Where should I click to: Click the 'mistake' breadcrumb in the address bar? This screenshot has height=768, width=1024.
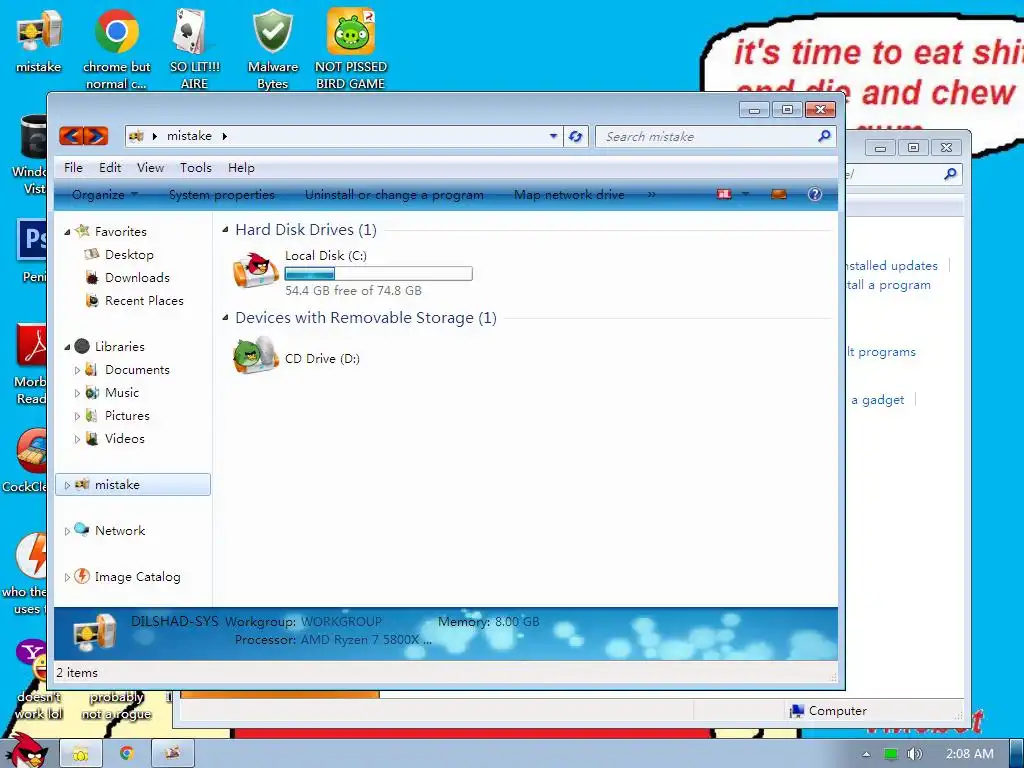[189, 136]
